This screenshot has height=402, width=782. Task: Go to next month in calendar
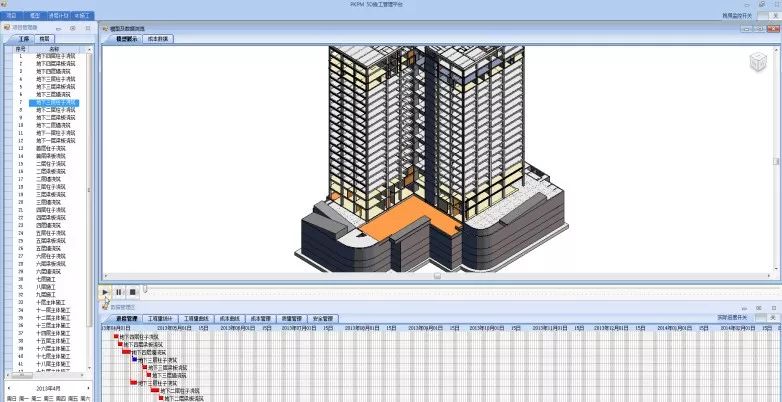[89, 388]
